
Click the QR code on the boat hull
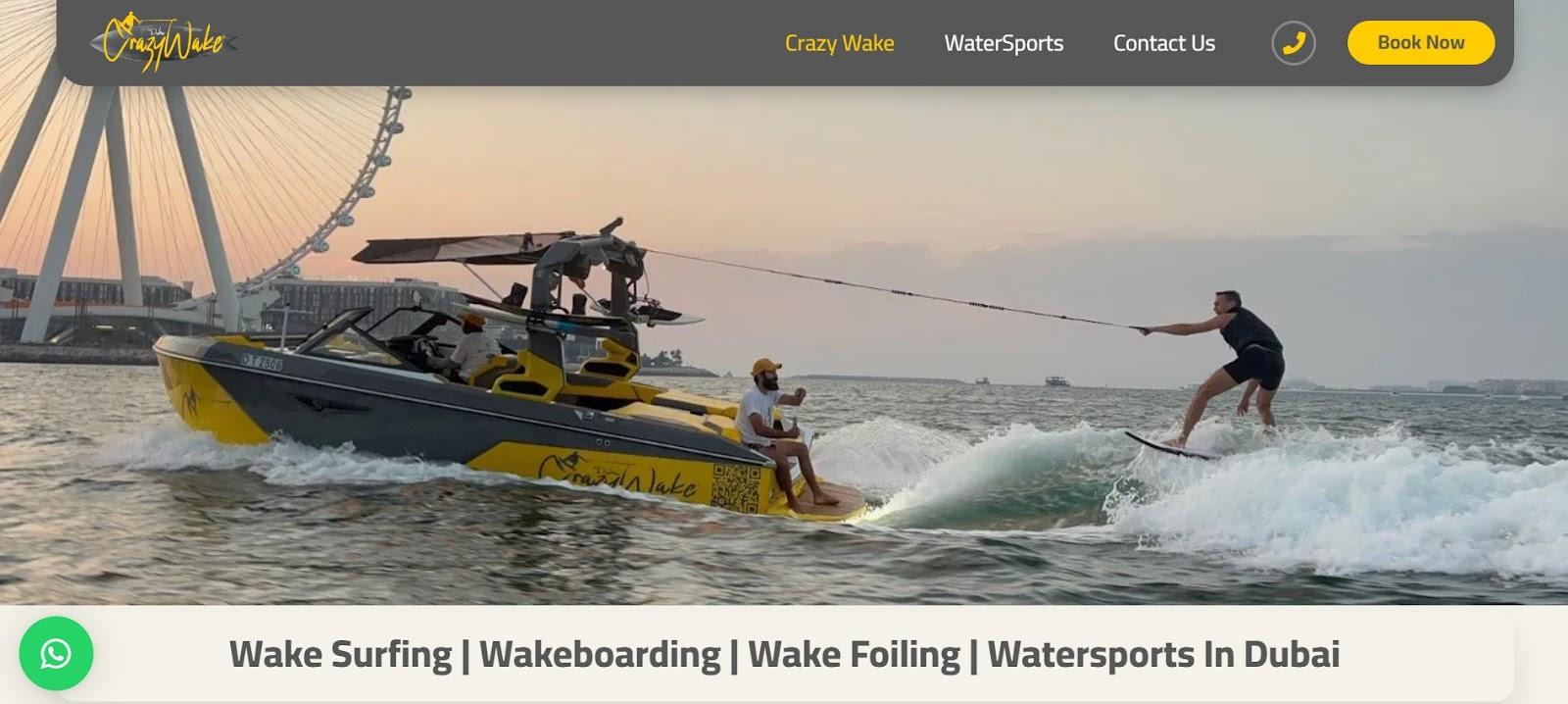pyautogui.click(x=735, y=488)
